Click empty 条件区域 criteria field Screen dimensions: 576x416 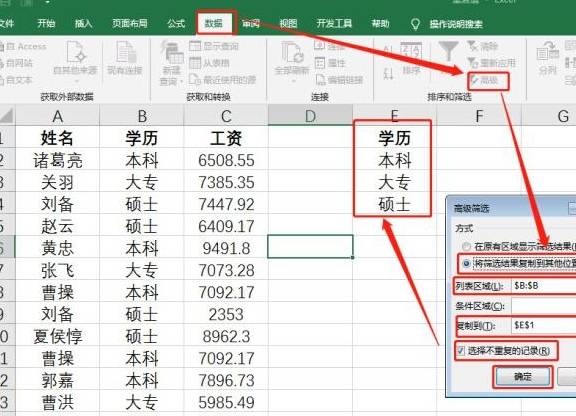coord(544,306)
